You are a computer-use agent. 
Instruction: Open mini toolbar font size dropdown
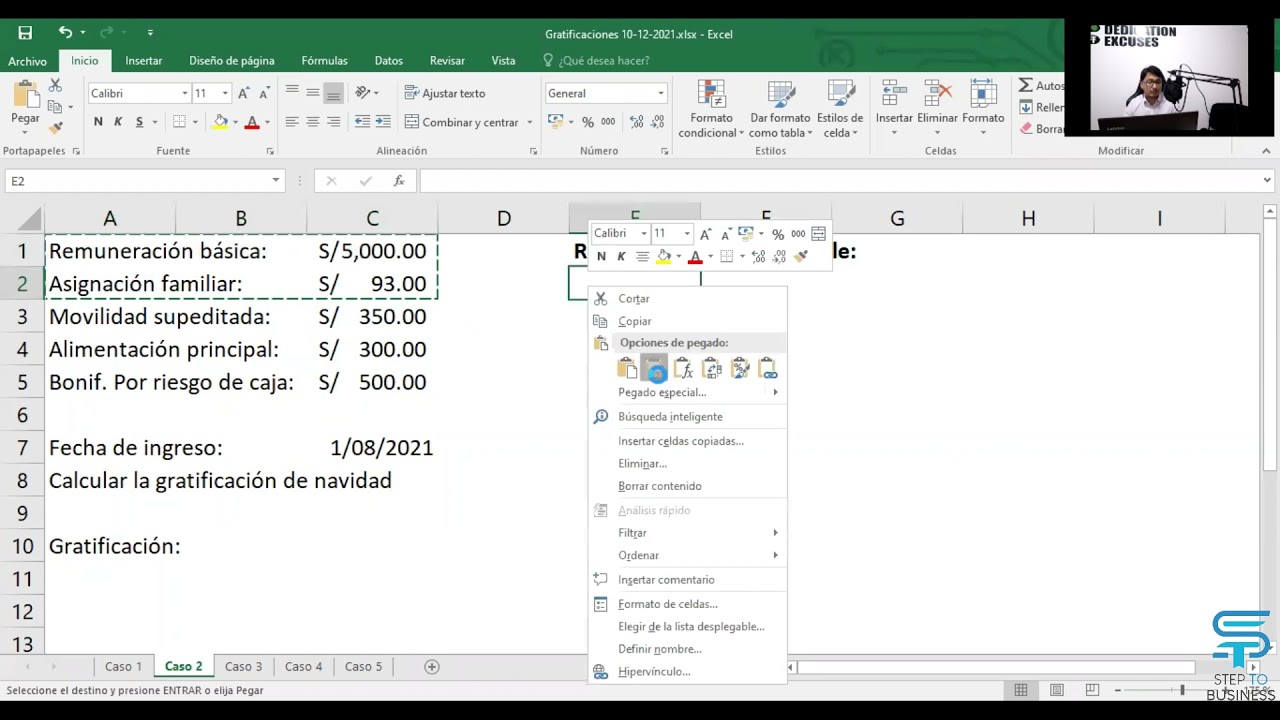pos(687,233)
